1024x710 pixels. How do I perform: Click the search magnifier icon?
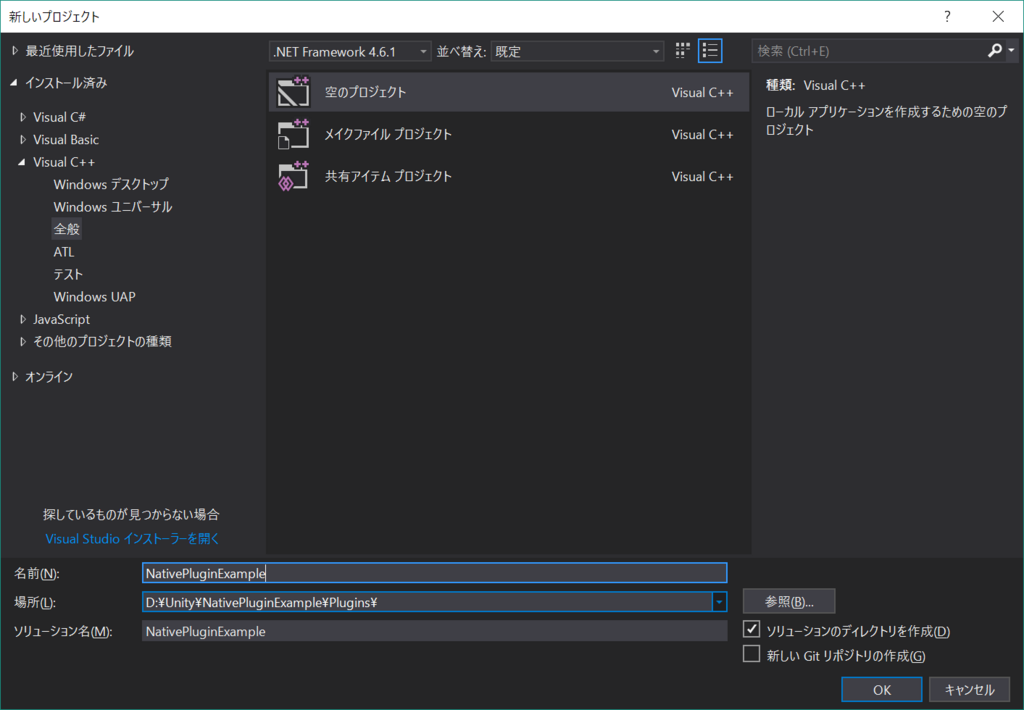pos(995,50)
